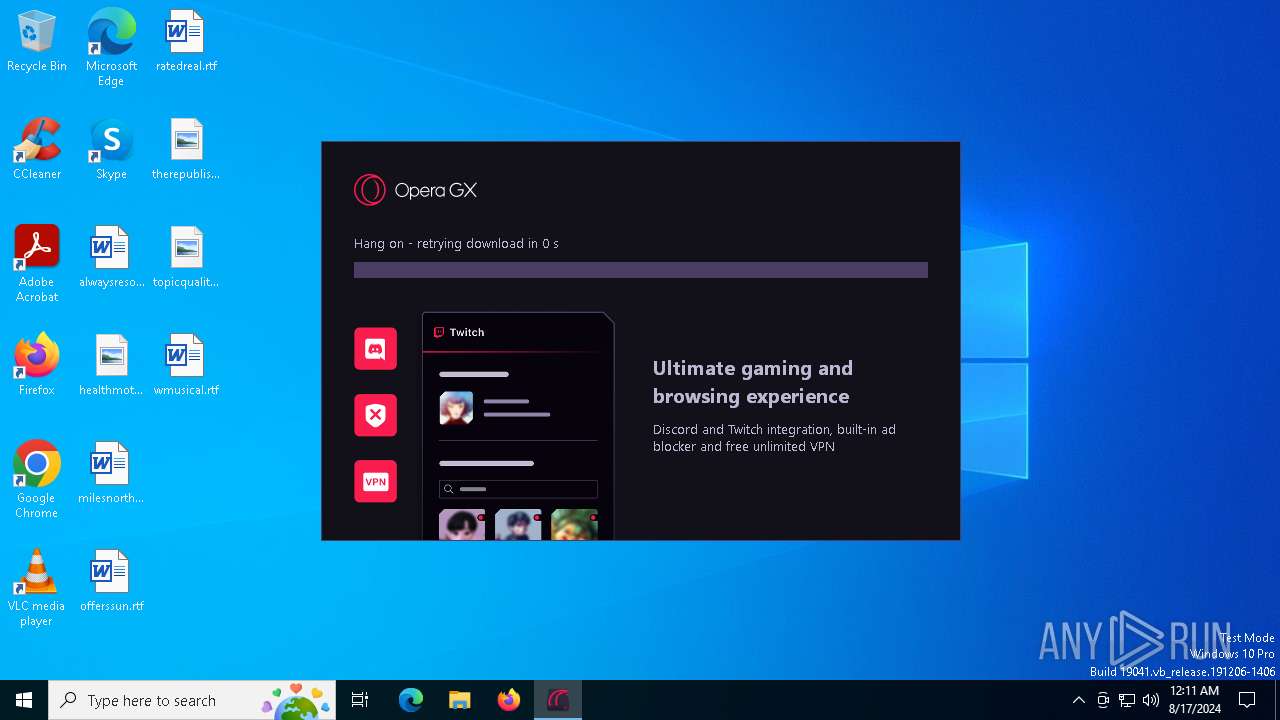This screenshot has height=720, width=1280.
Task: Click the first streamer thumbnail in the Twitch preview
Action: coord(462,525)
